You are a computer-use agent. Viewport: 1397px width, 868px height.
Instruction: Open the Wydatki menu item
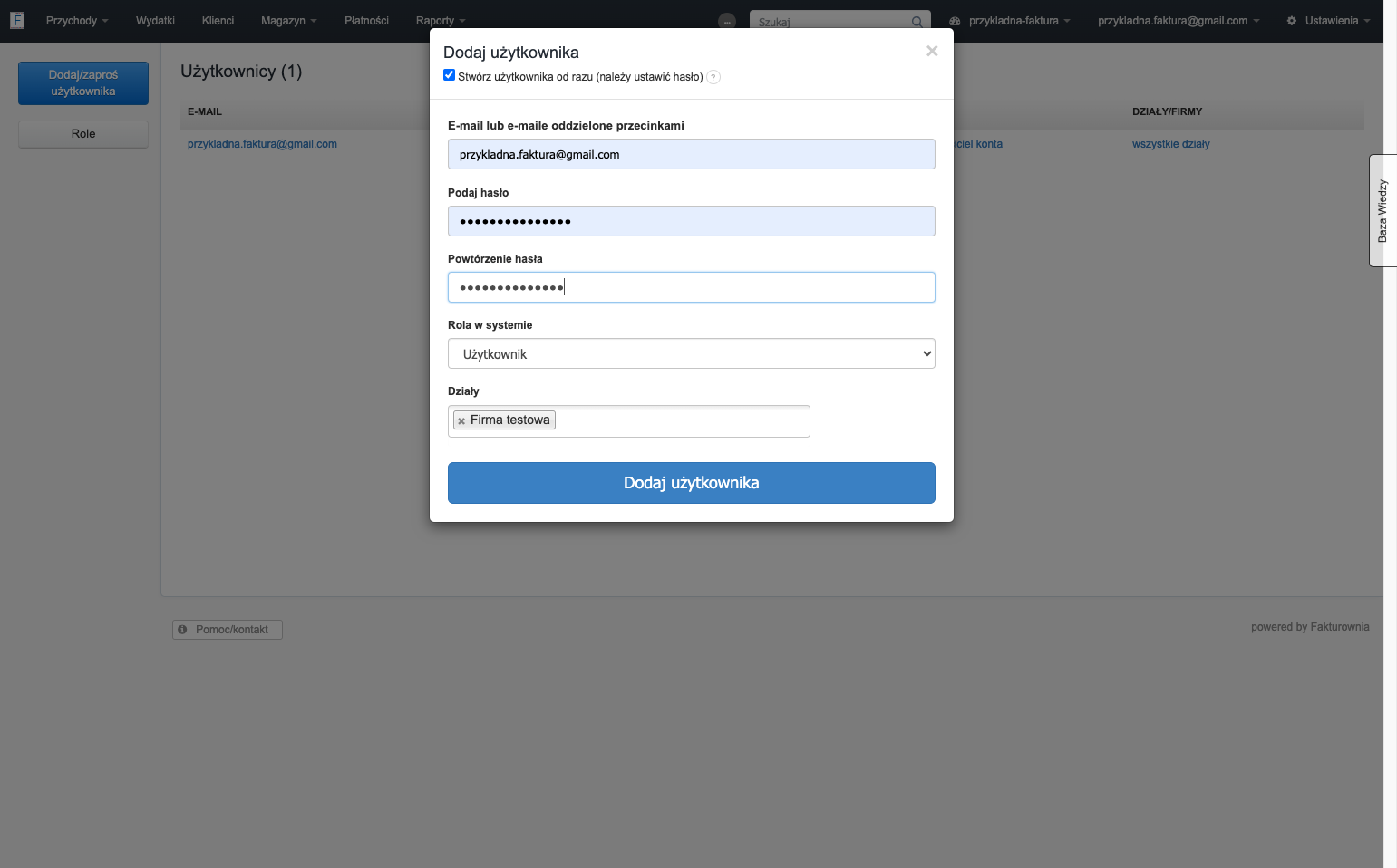tap(155, 21)
